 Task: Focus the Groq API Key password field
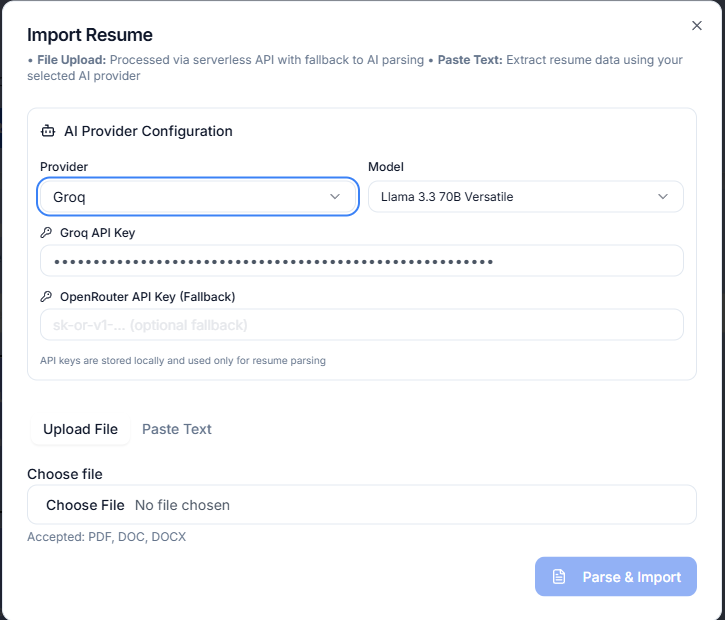click(x=361, y=261)
